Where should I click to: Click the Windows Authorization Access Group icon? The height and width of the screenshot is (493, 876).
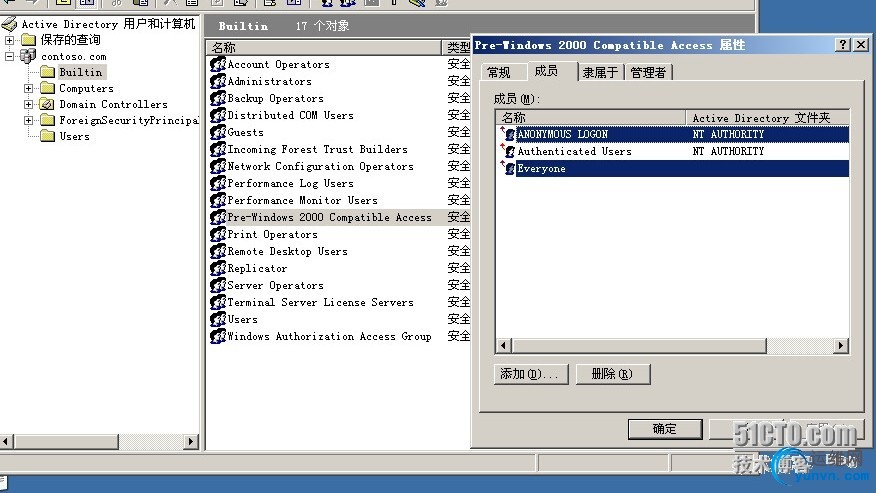pos(218,336)
